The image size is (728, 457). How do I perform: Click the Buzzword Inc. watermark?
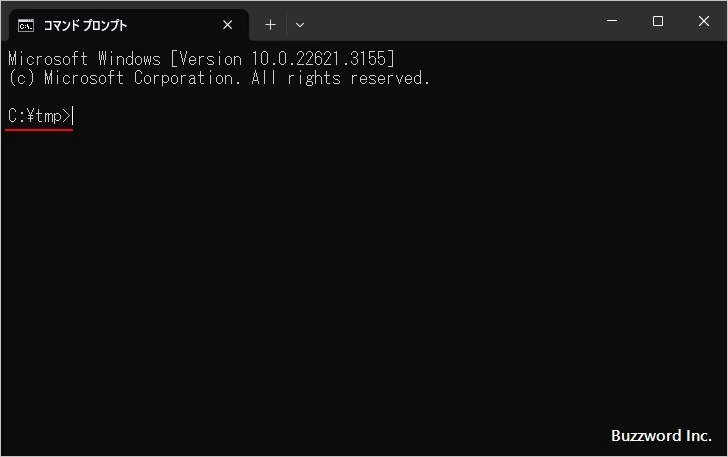661,436
